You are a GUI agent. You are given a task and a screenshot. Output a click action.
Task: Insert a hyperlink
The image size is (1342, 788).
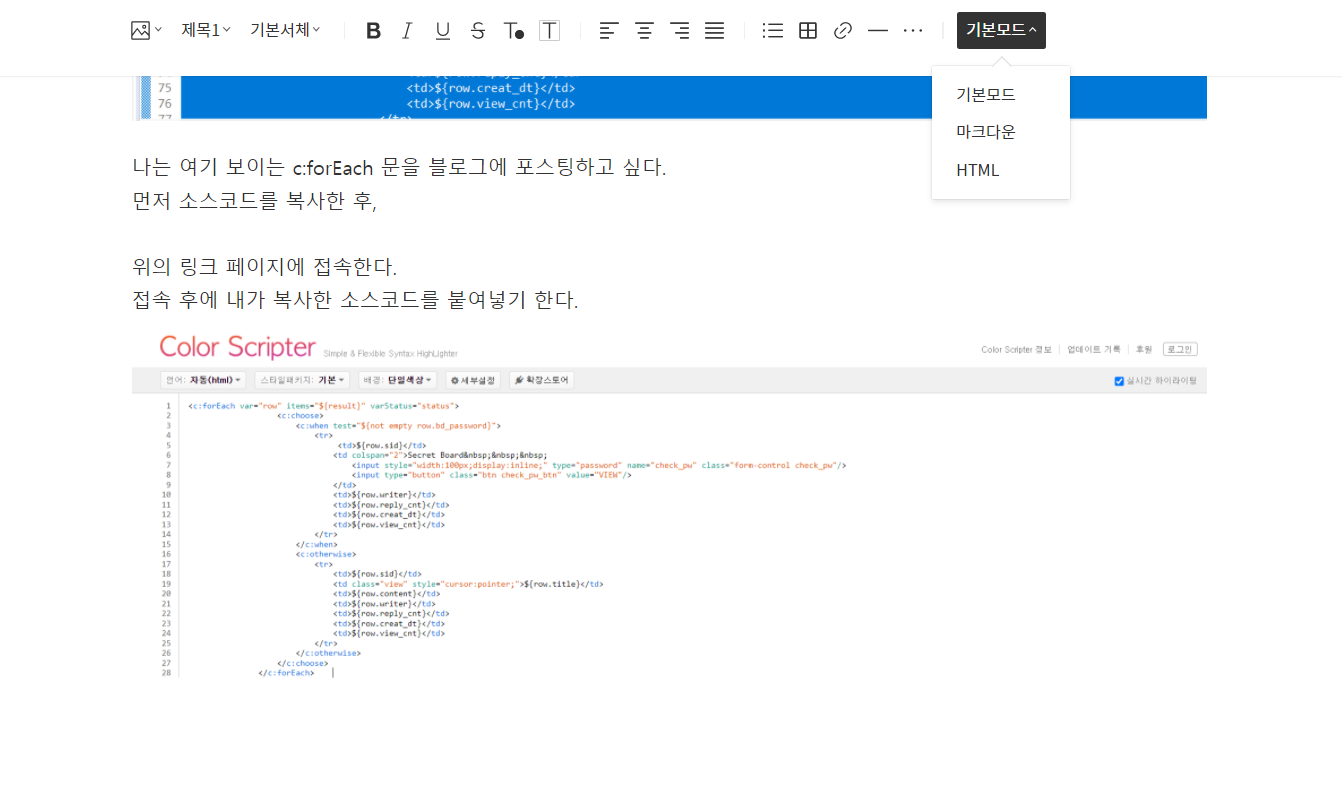point(843,31)
